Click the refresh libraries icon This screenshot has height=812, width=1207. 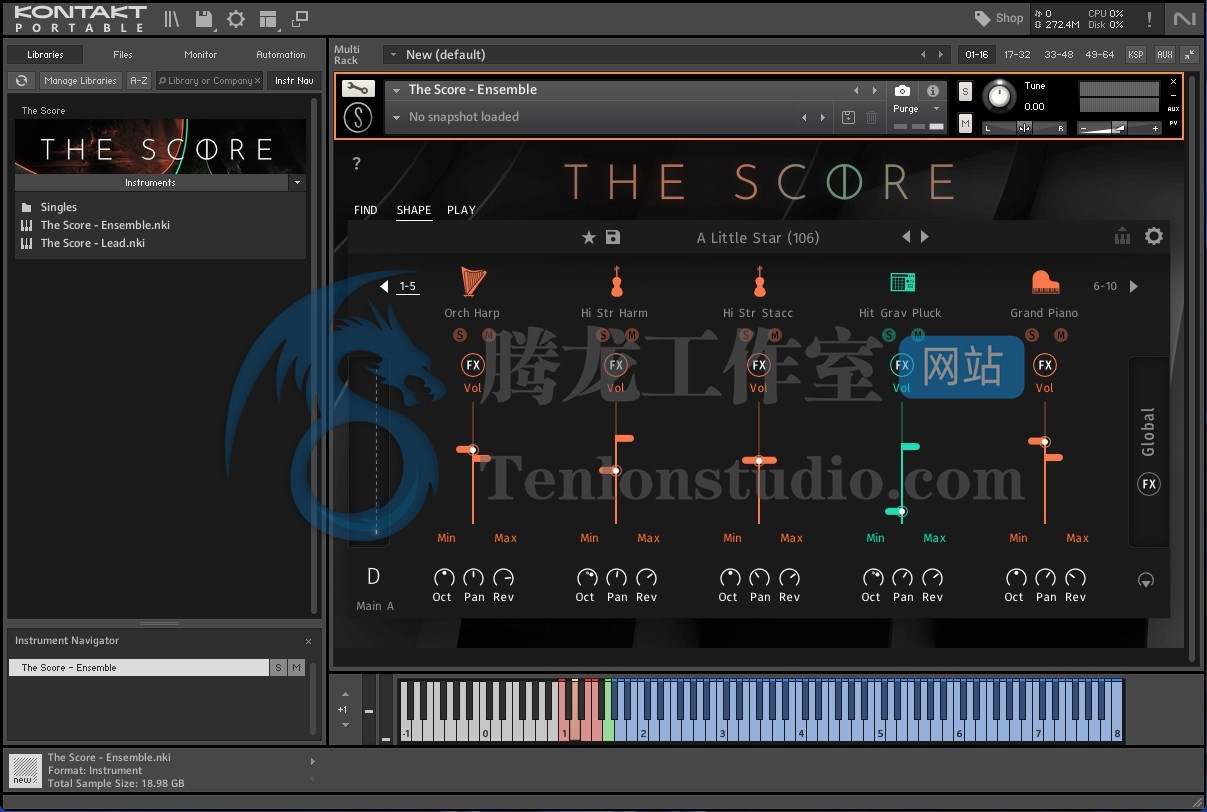pyautogui.click(x=21, y=80)
